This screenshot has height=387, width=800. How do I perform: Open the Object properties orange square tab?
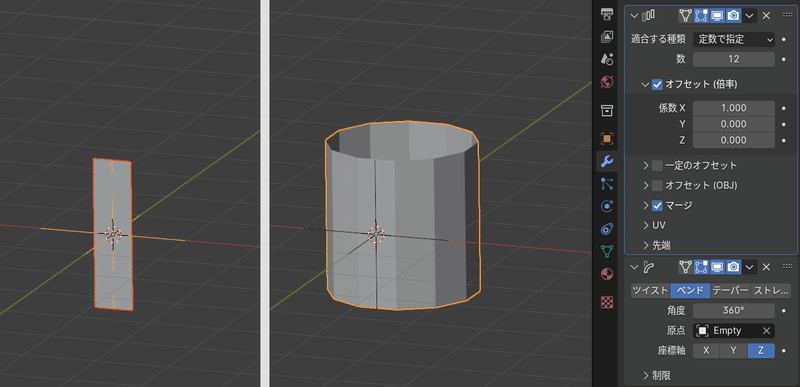pyautogui.click(x=607, y=138)
